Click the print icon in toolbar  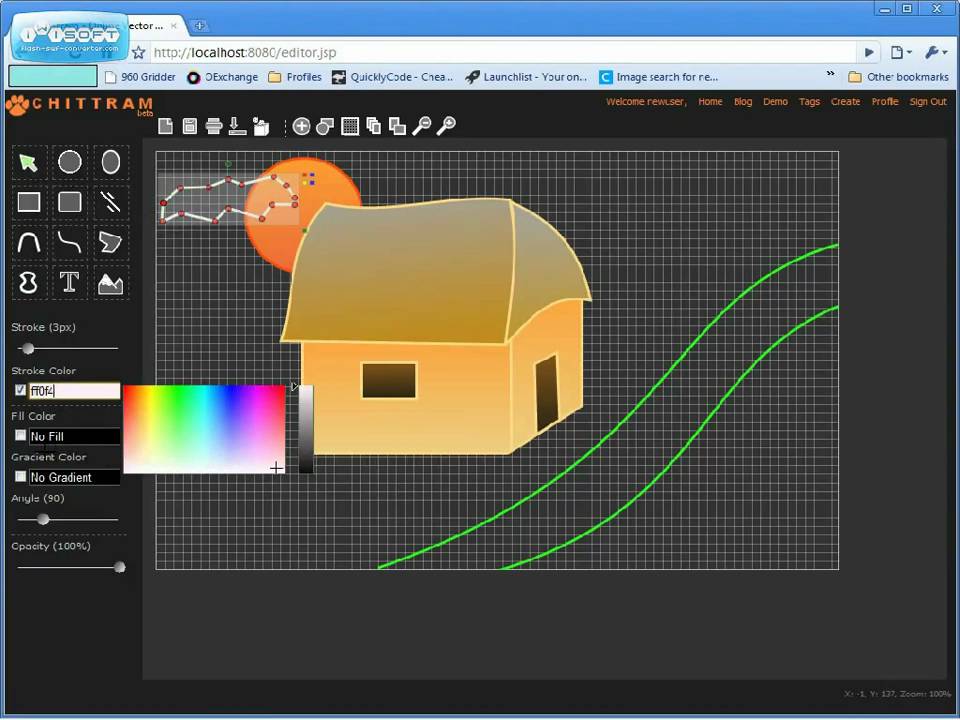(x=213, y=126)
